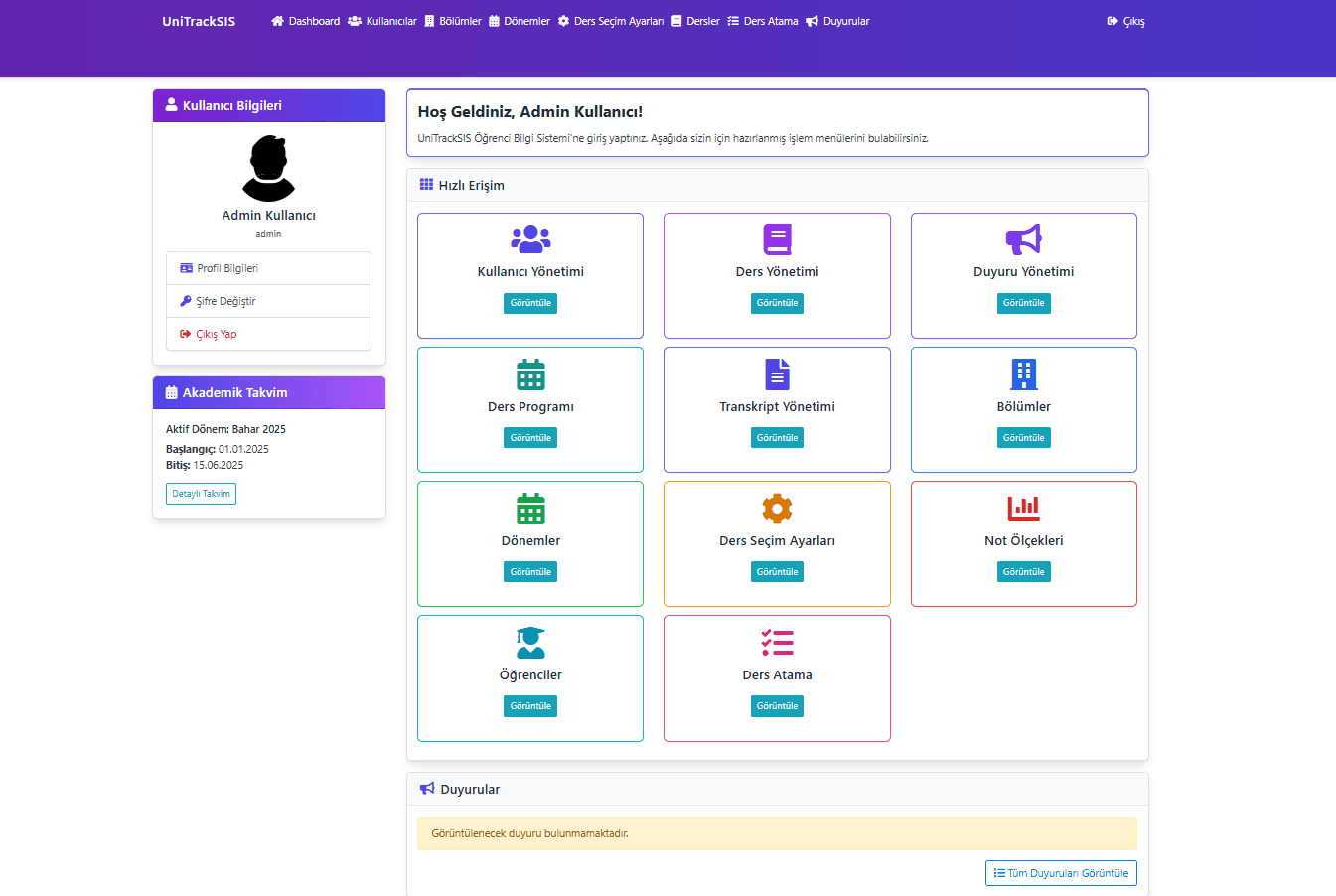This screenshot has height=896, width=1336.
Task: Click Tüm Duyuruları Görüntüle button
Action: (x=1061, y=873)
